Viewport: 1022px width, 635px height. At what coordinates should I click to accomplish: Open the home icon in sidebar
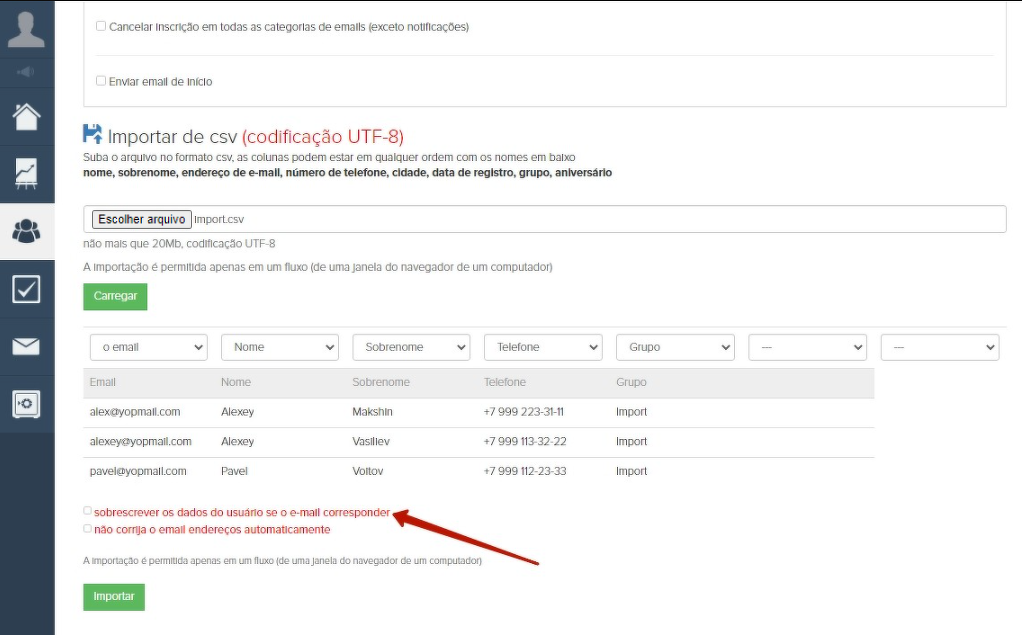tap(26, 116)
